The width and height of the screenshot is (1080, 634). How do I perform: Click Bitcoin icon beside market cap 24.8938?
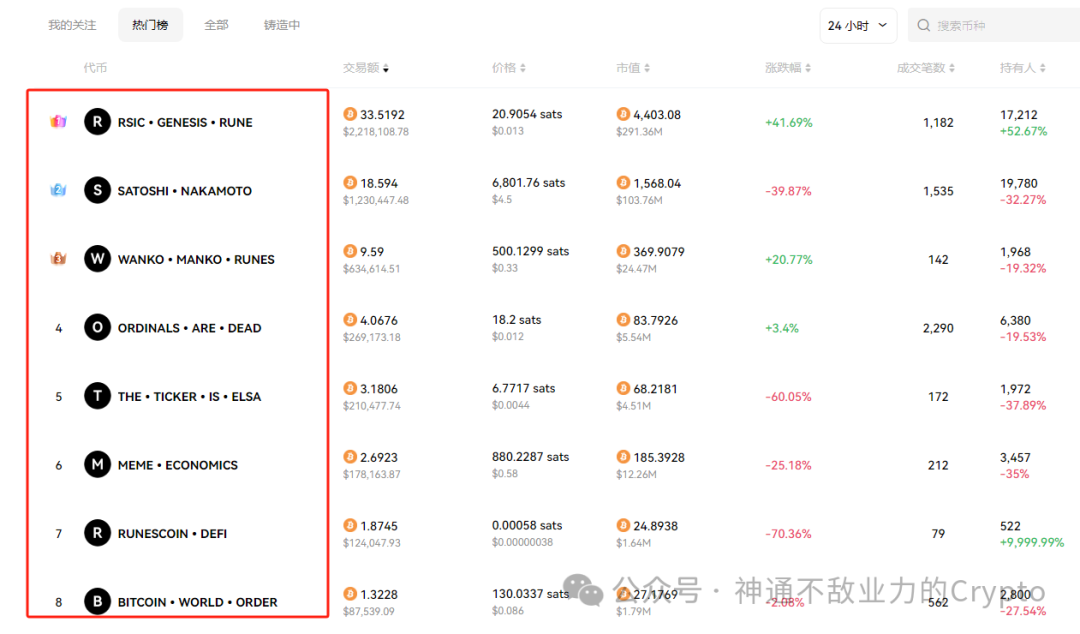pyautogui.click(x=623, y=525)
